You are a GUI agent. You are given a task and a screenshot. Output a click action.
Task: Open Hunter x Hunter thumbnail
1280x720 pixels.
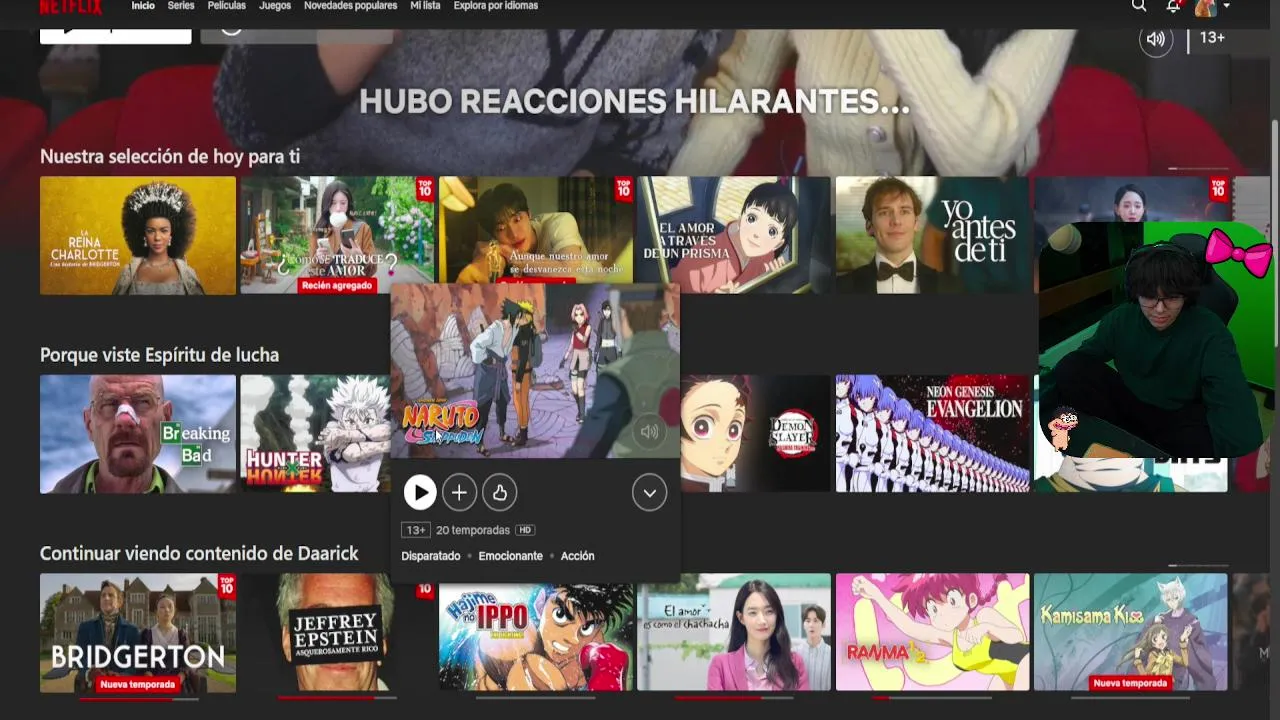click(x=315, y=434)
